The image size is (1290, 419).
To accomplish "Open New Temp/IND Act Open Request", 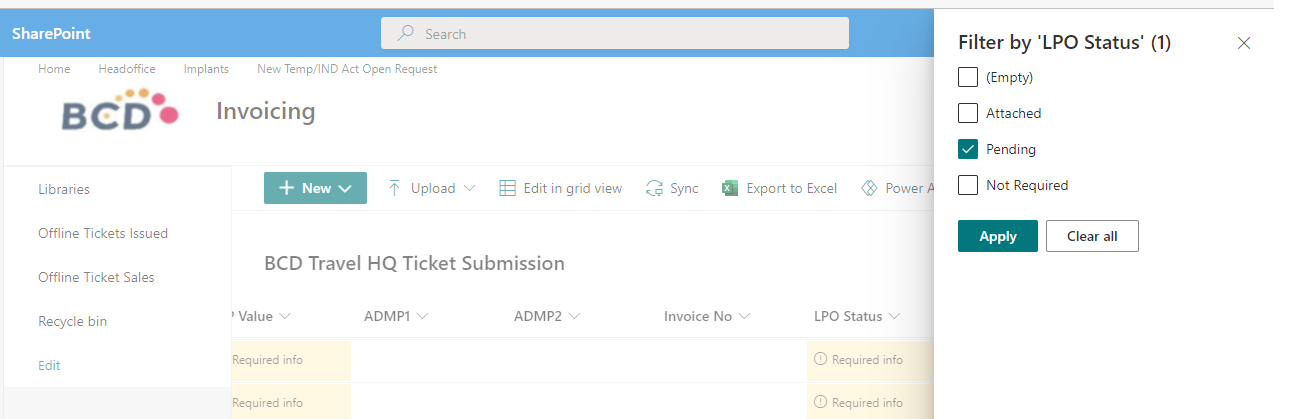I will 347,69.
